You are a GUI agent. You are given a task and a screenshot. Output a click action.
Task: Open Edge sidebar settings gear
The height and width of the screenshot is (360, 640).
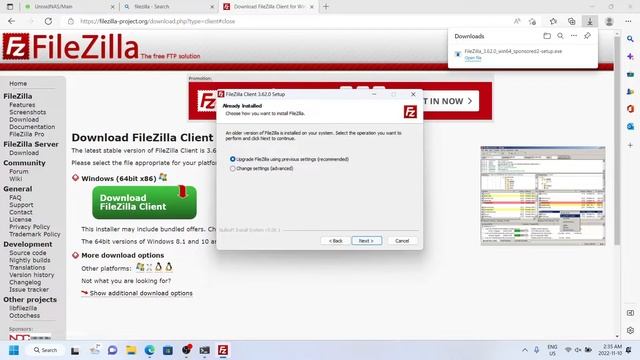click(630, 331)
